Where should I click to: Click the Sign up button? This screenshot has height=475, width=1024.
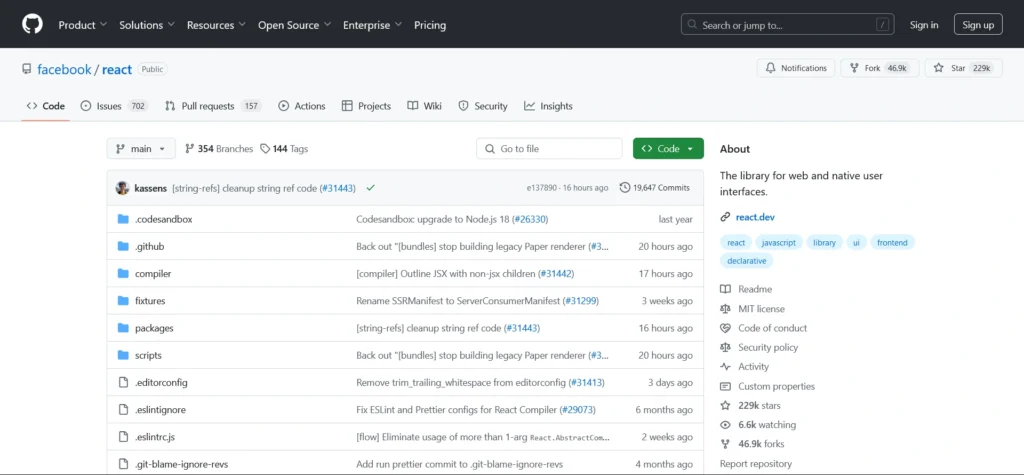click(977, 25)
